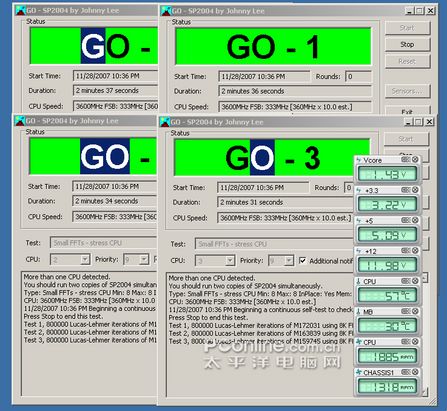Close the +3.3 voltage widget

pos(415,190)
